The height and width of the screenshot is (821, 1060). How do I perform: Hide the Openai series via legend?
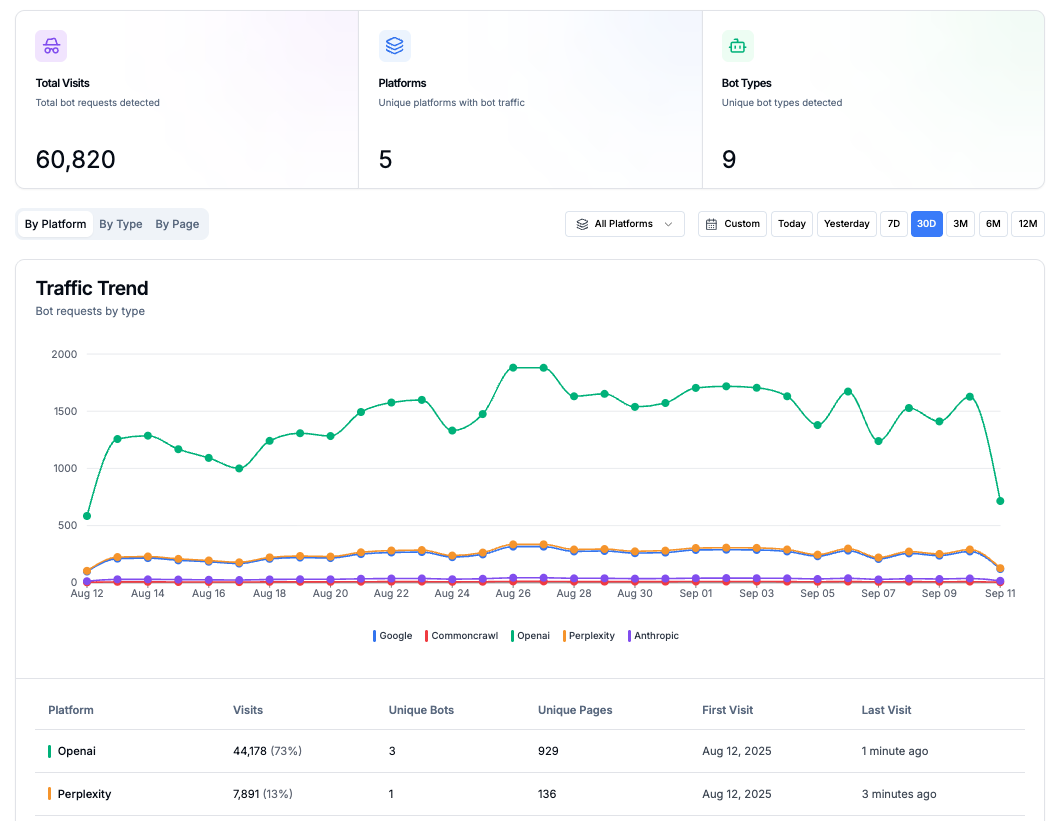[x=531, y=636]
